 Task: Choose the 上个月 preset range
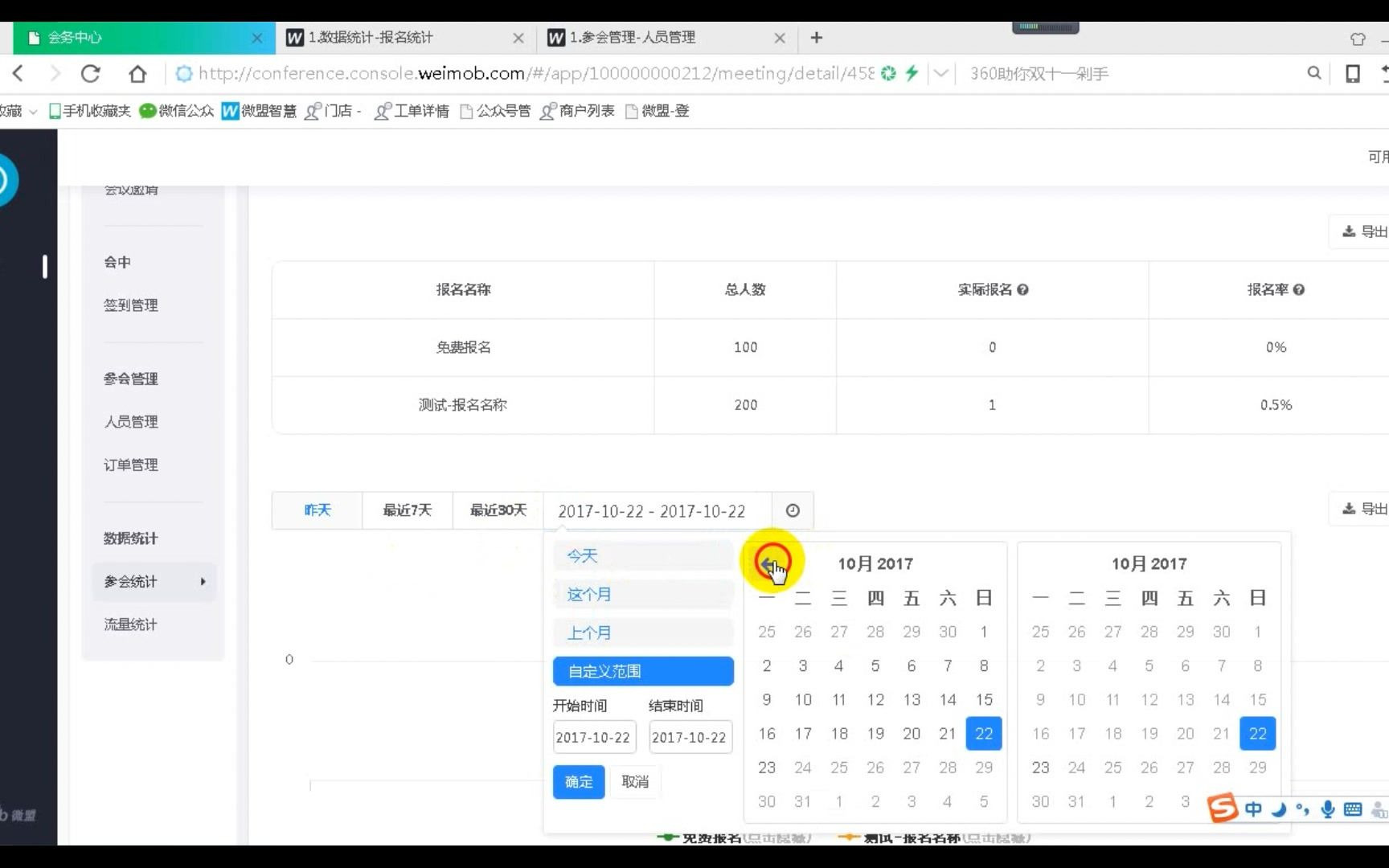click(x=643, y=633)
